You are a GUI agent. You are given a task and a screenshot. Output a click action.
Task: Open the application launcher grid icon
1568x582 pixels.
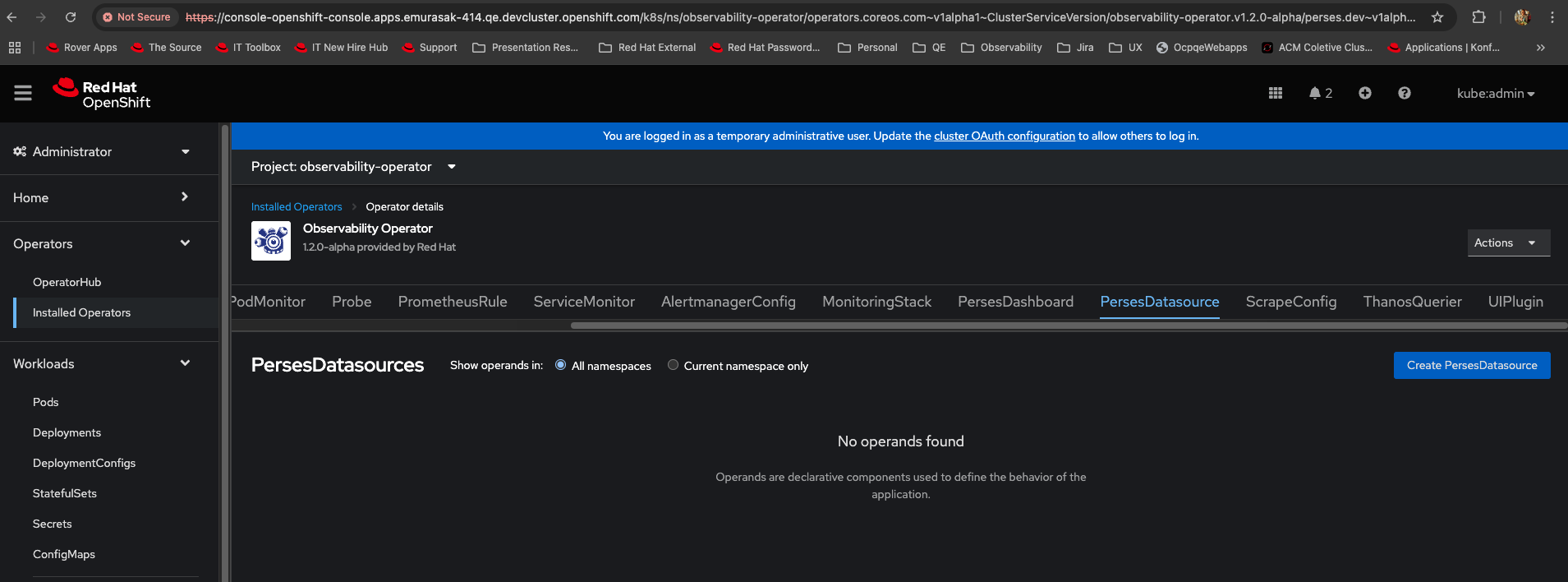tap(1276, 94)
